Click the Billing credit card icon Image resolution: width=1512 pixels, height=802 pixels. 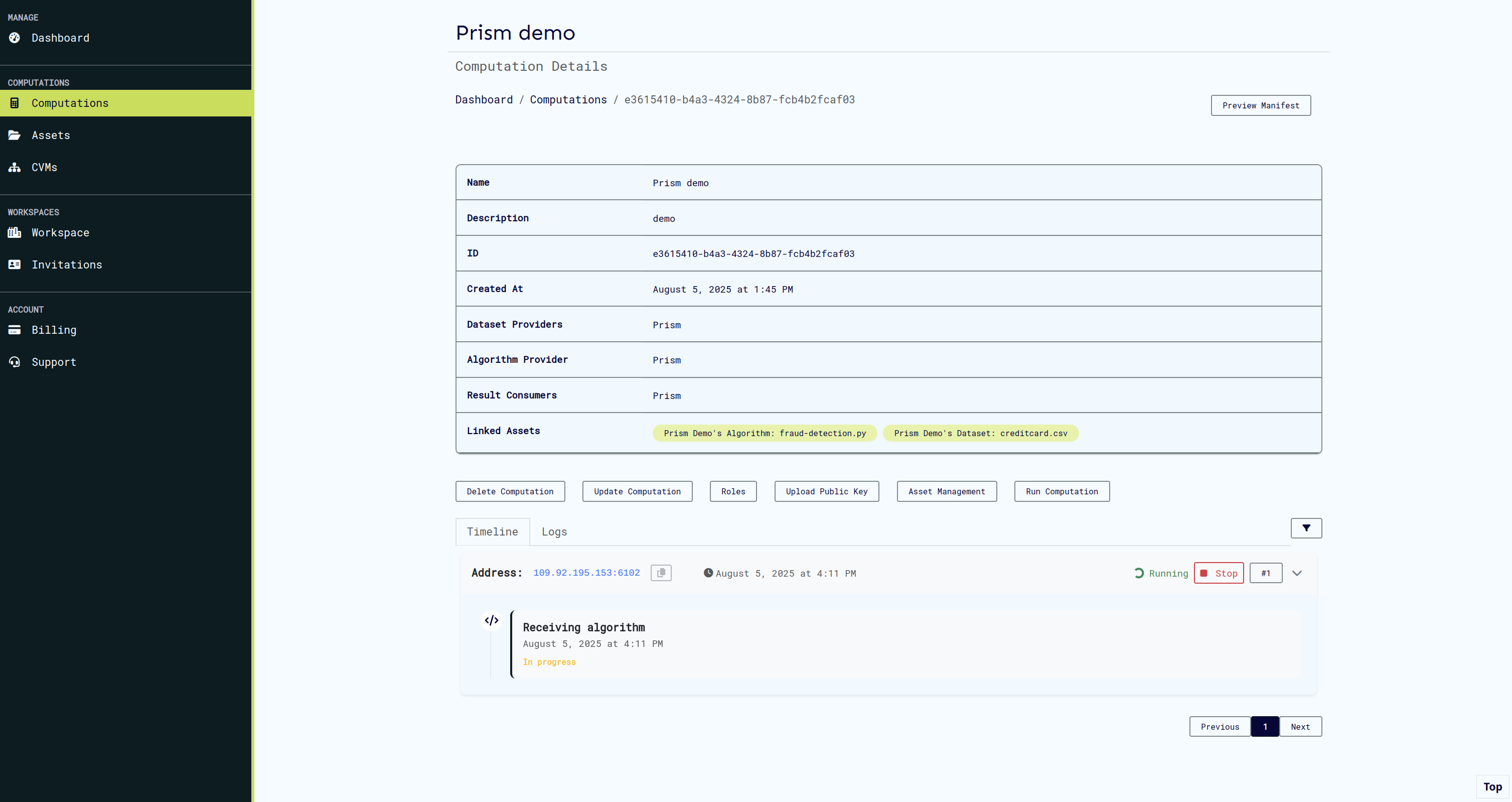[15, 330]
